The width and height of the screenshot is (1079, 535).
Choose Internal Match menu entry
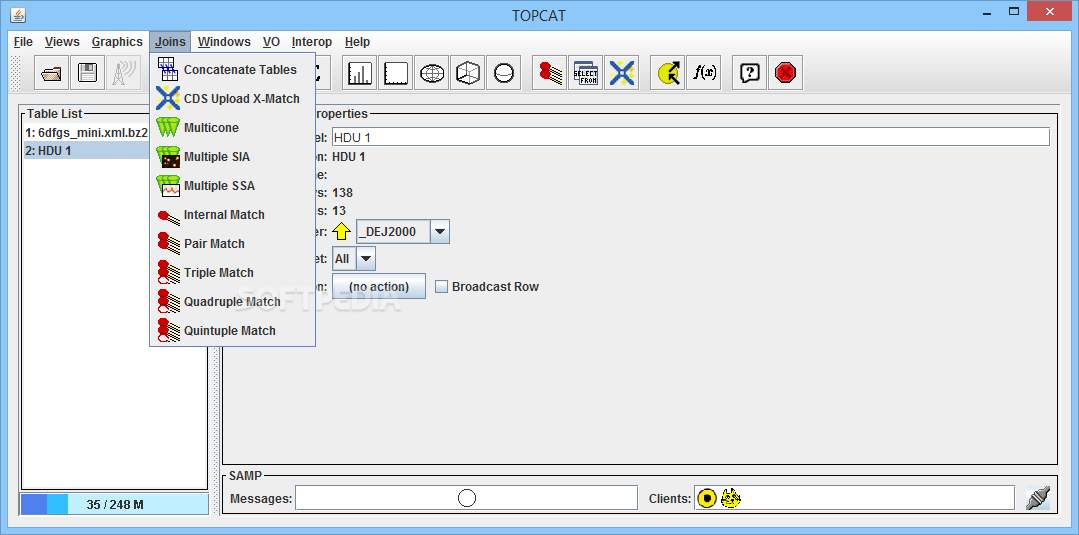(233, 214)
